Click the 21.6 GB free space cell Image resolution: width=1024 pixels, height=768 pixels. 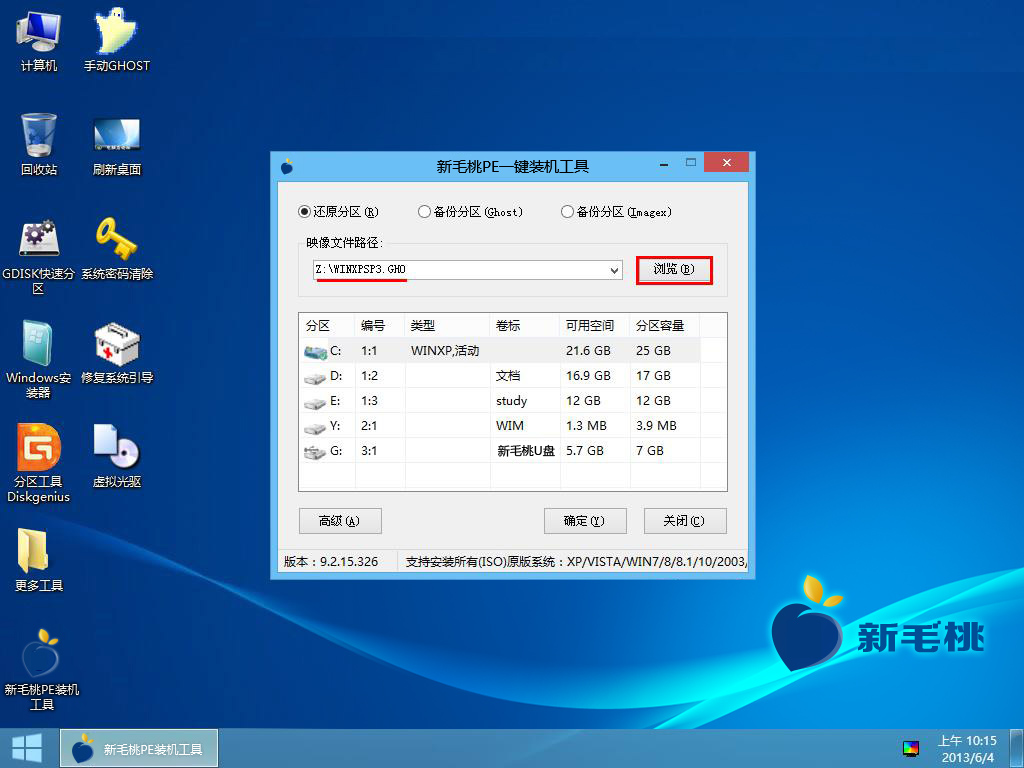pyautogui.click(x=588, y=351)
